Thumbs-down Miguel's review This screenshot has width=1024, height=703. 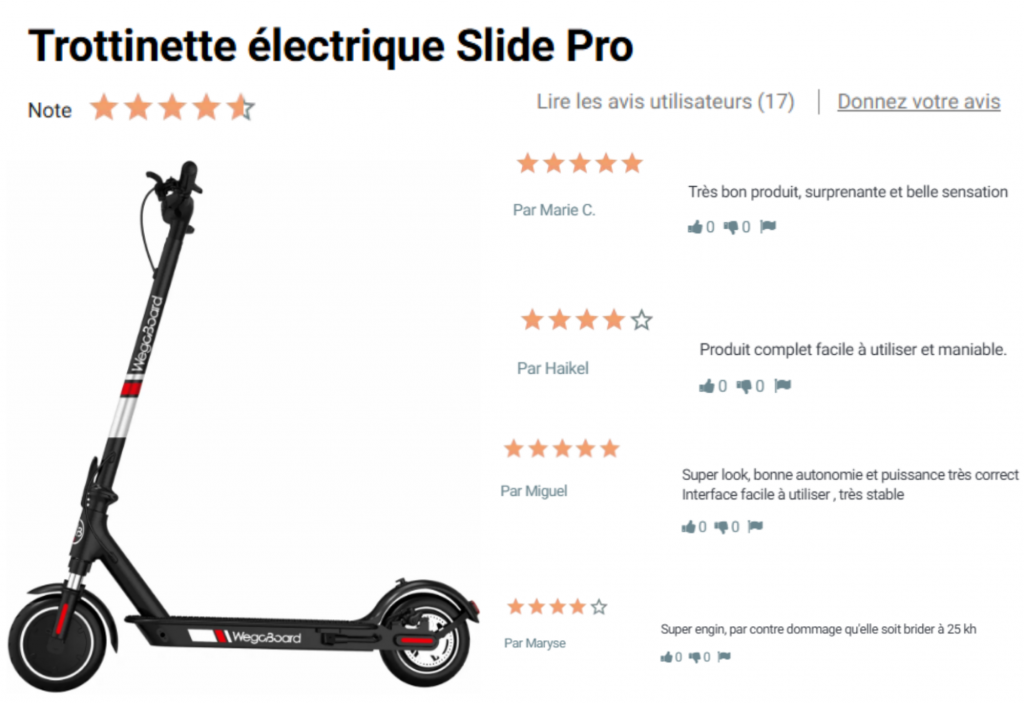tap(721, 527)
